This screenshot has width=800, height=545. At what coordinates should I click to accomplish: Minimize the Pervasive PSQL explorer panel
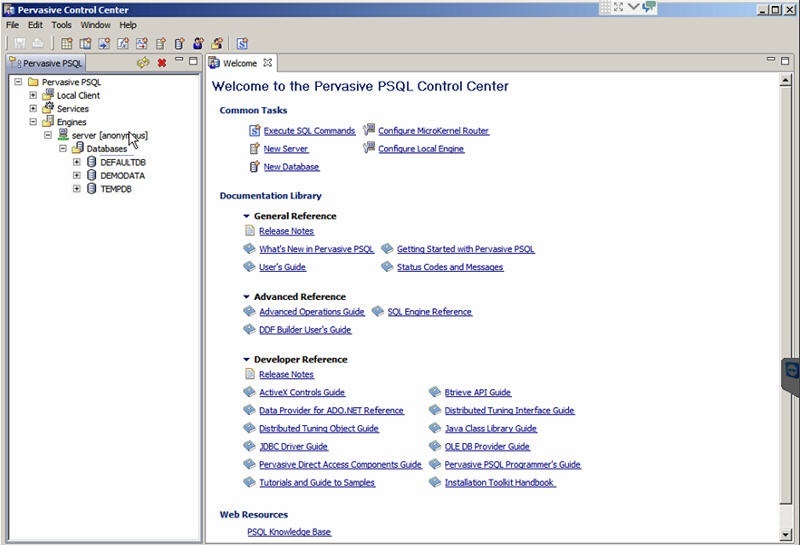click(x=179, y=60)
